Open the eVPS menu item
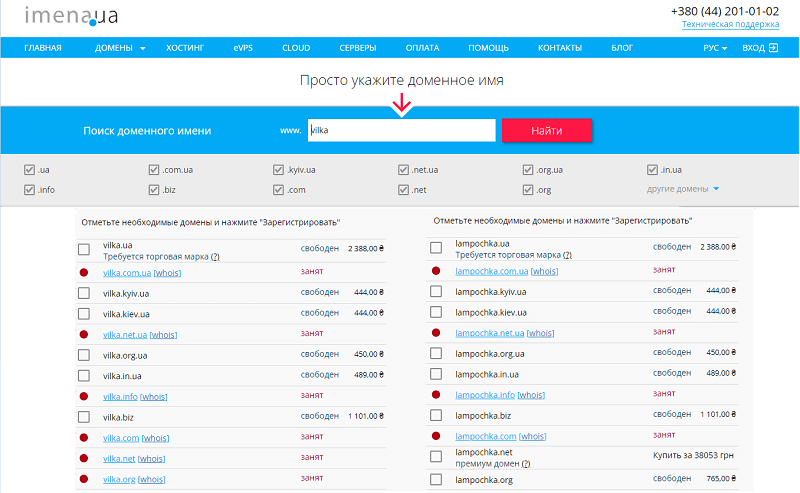The height and width of the screenshot is (493, 800). 243,48
